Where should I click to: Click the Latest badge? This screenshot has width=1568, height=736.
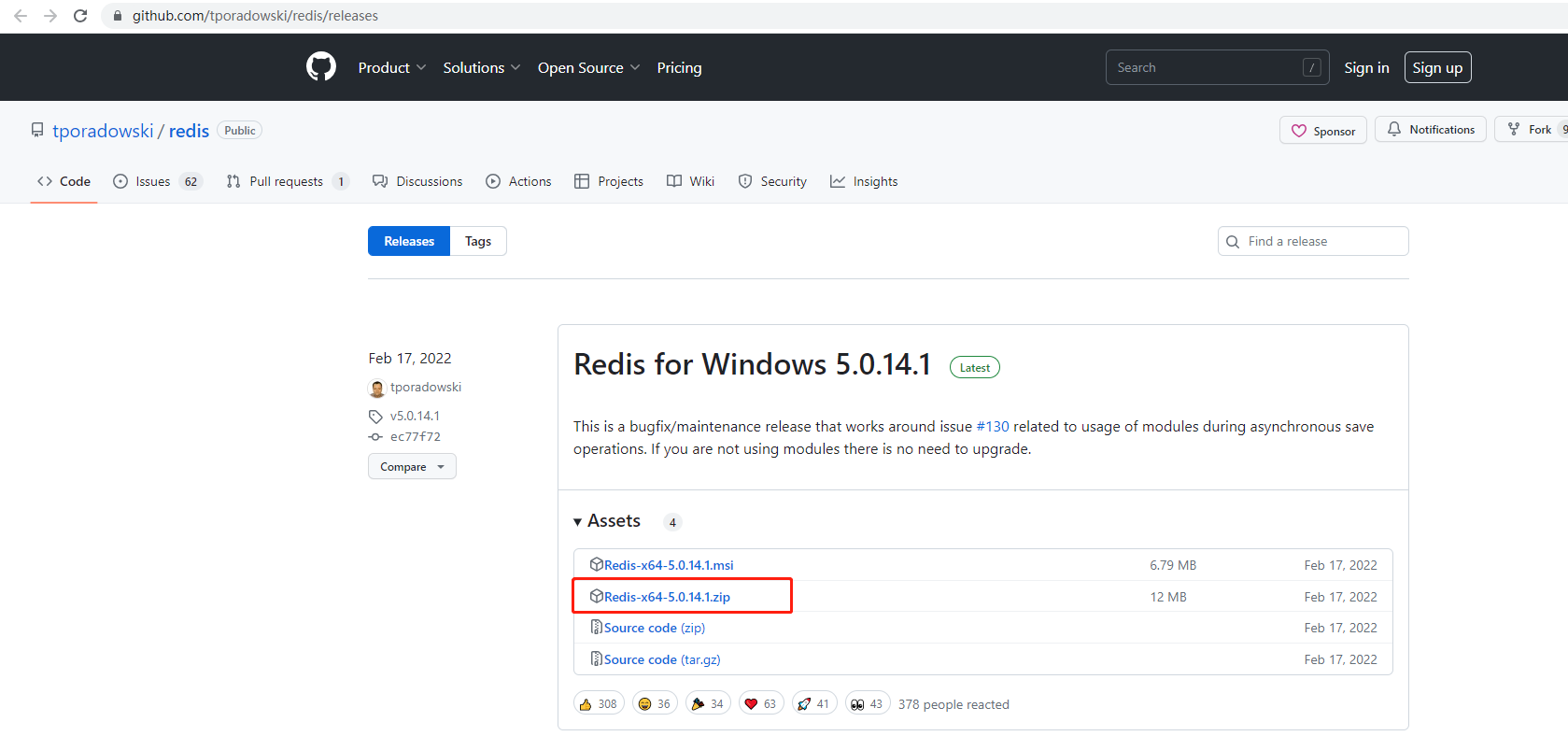pos(975,367)
